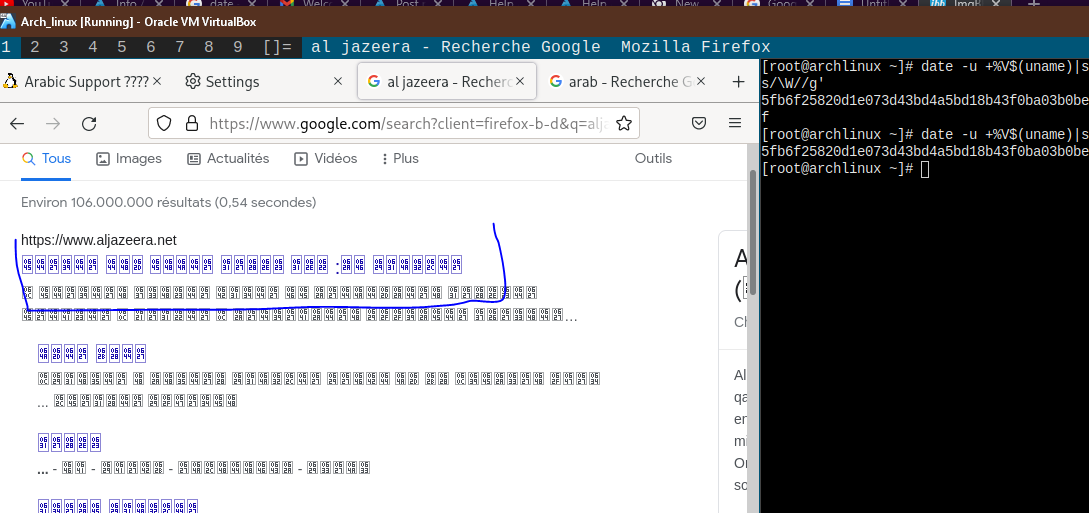The width and height of the screenshot is (1089, 513).
Task: Click the dwm bar title "al jazeera - Recherche Google"
Action: [x=456, y=47]
